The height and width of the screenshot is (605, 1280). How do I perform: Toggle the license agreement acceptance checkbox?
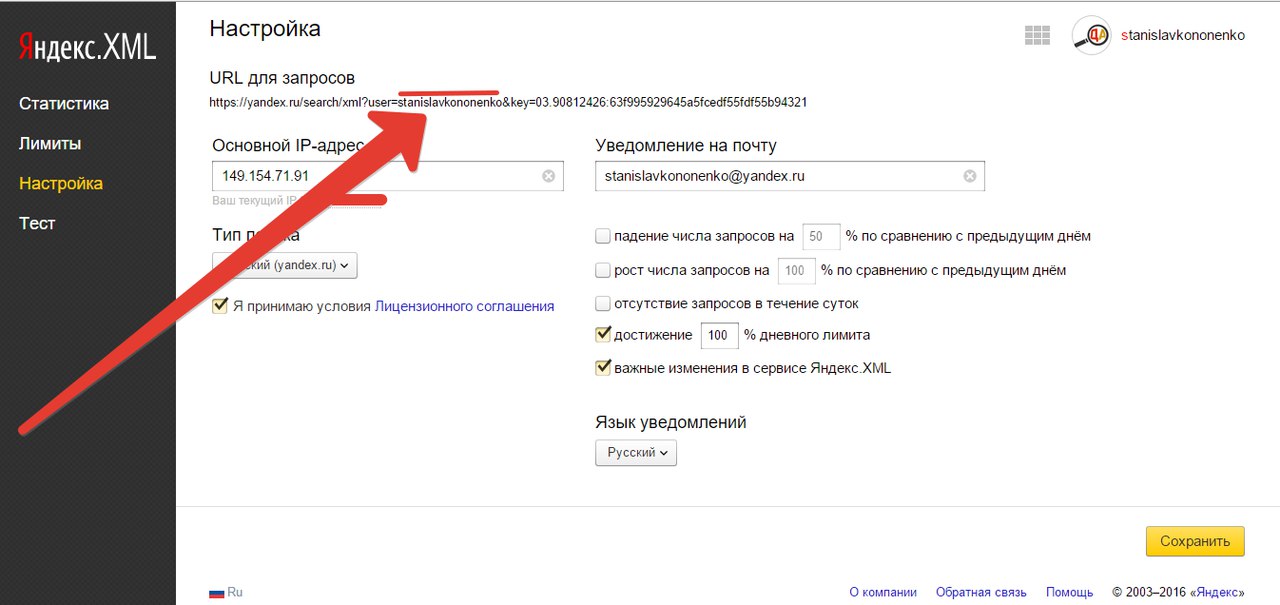tap(221, 306)
